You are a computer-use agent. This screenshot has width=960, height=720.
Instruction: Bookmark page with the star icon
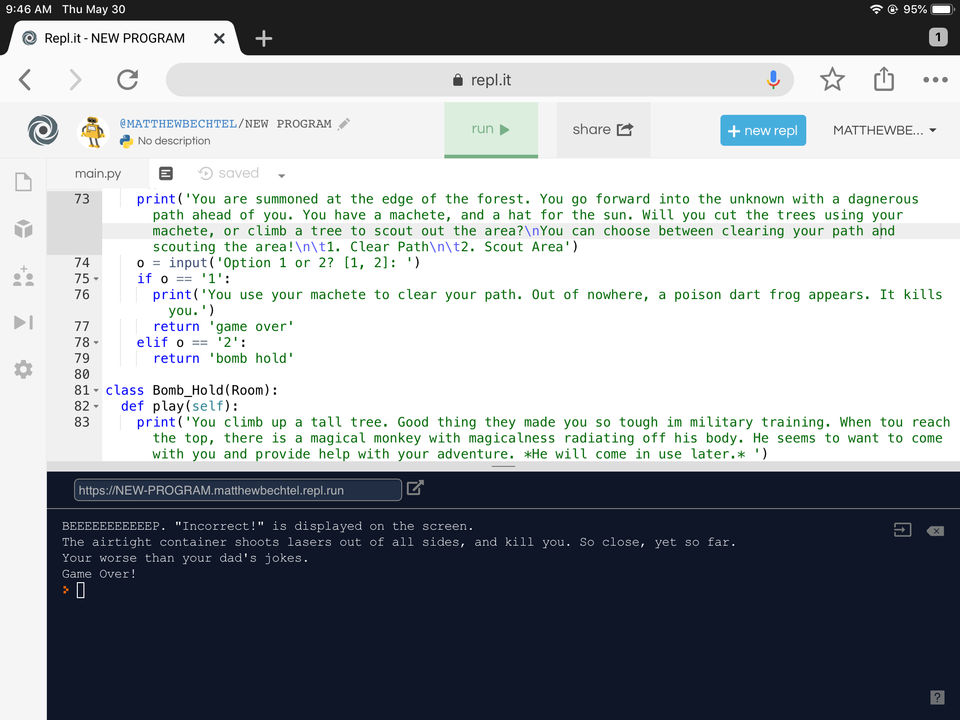[832, 80]
